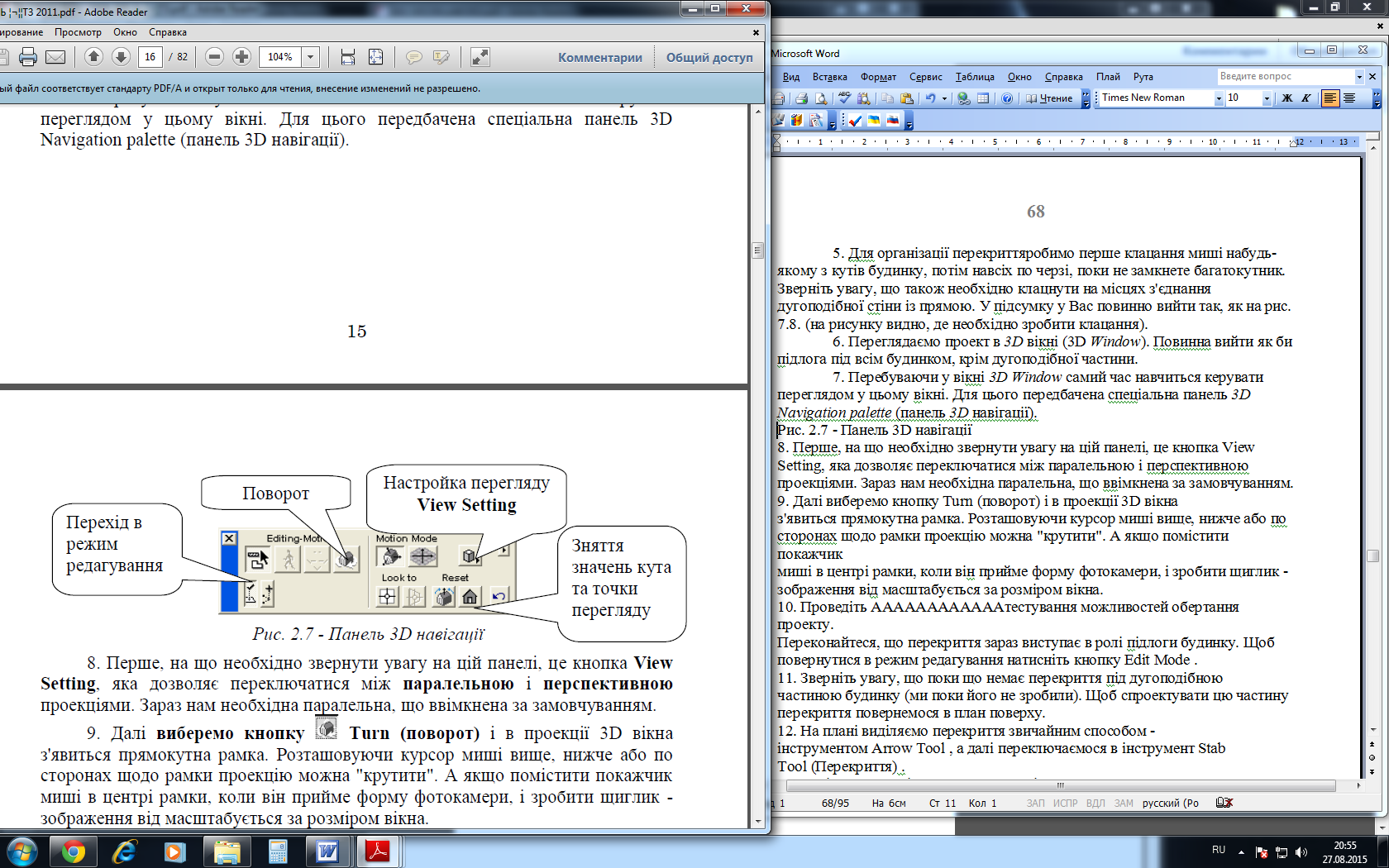Select the highlight text tool in Adobe Reader
Image resolution: width=1389 pixels, height=868 pixels.
[x=442, y=57]
